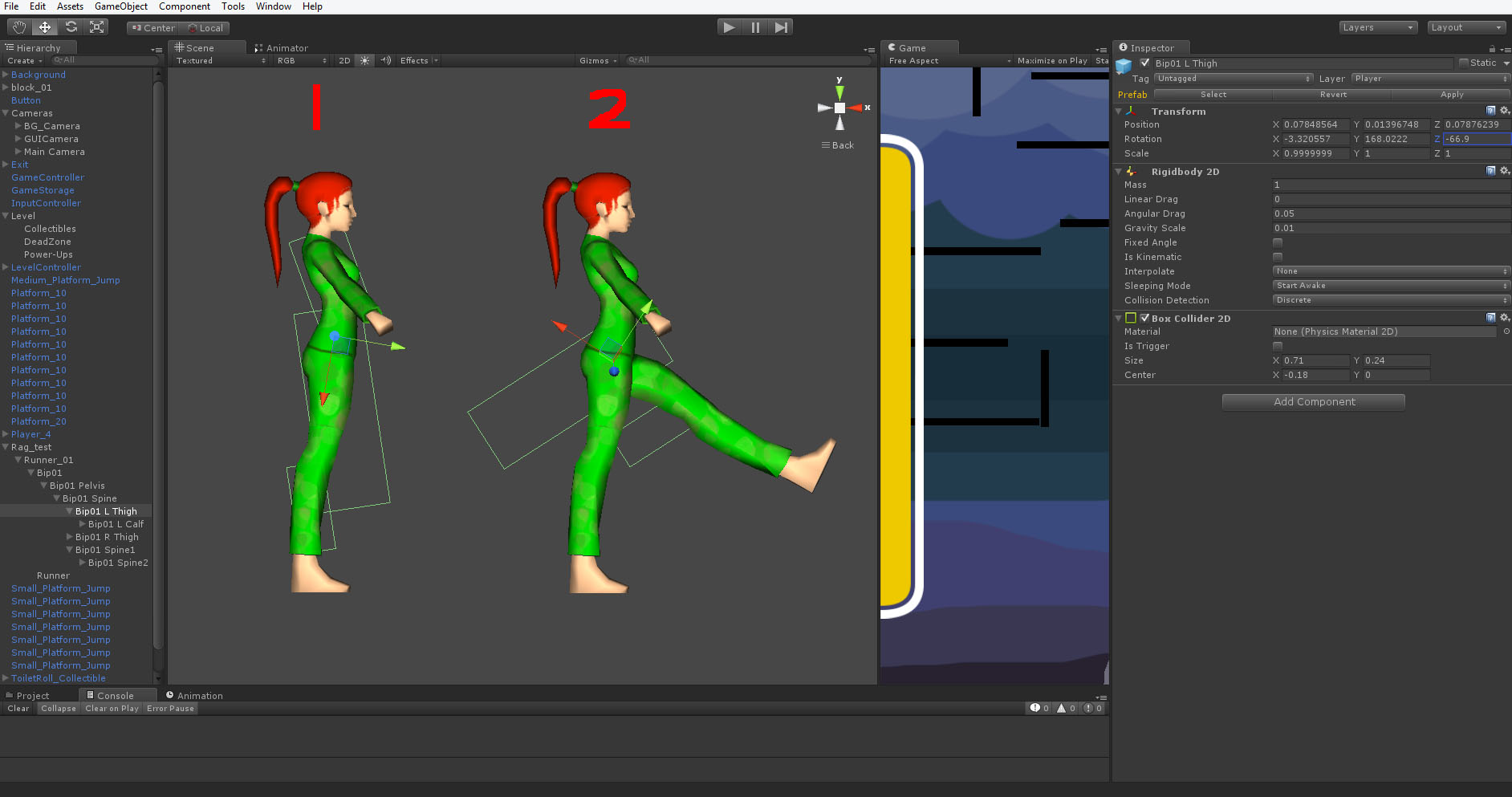
Task: Open the Component menu
Action: coord(185,6)
